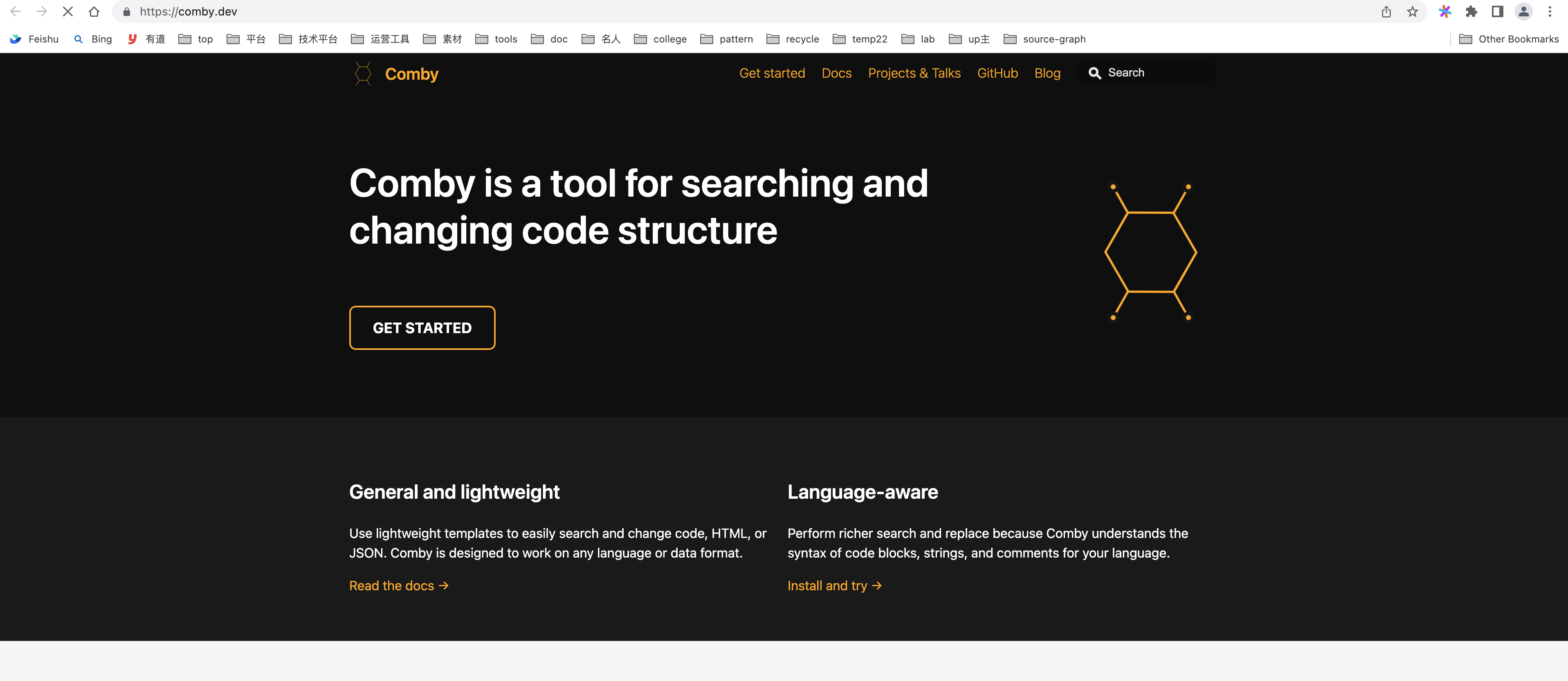Click the Comby hexagon logo in header
The image size is (1568, 681).
[x=363, y=74]
